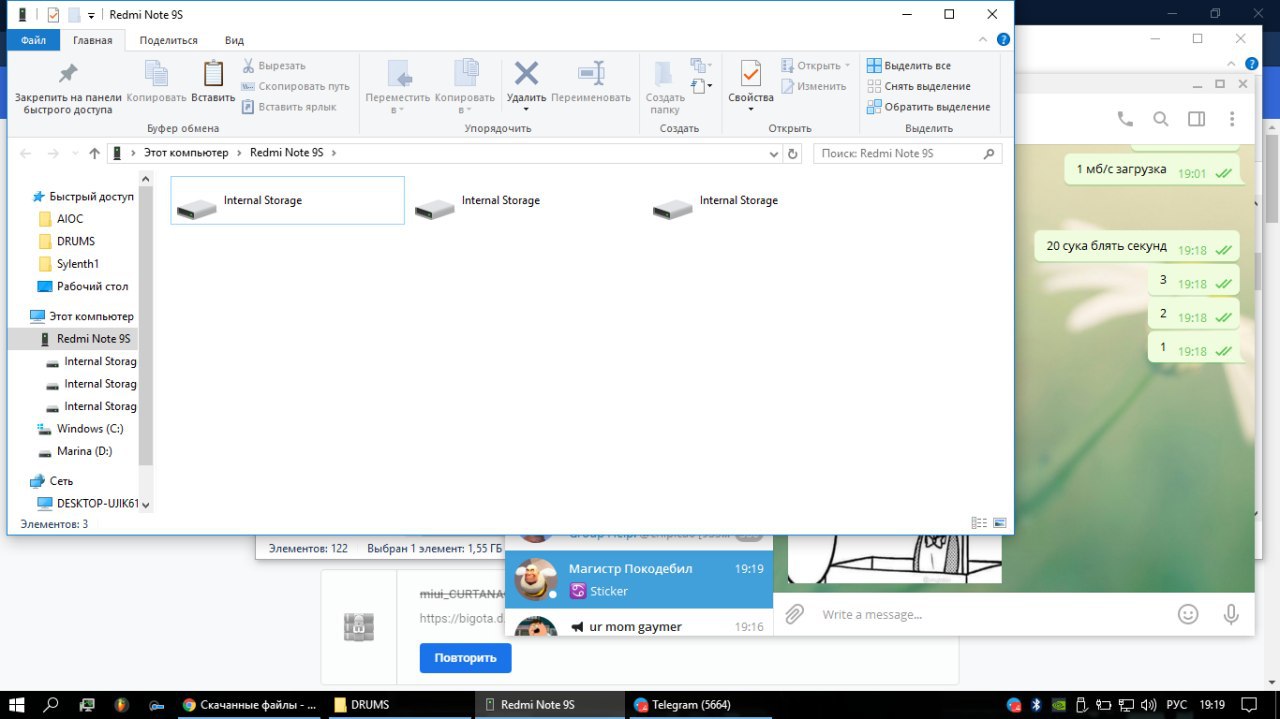Click Скопировать путь command
The image size is (1280, 719).
coord(295,86)
